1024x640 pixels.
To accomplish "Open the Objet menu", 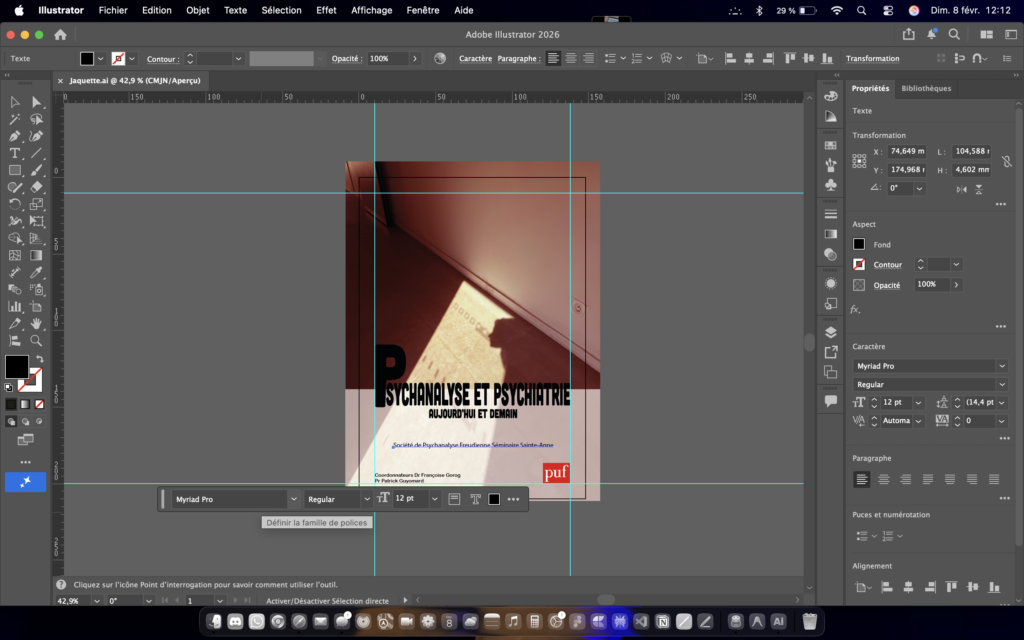I will pyautogui.click(x=197, y=10).
